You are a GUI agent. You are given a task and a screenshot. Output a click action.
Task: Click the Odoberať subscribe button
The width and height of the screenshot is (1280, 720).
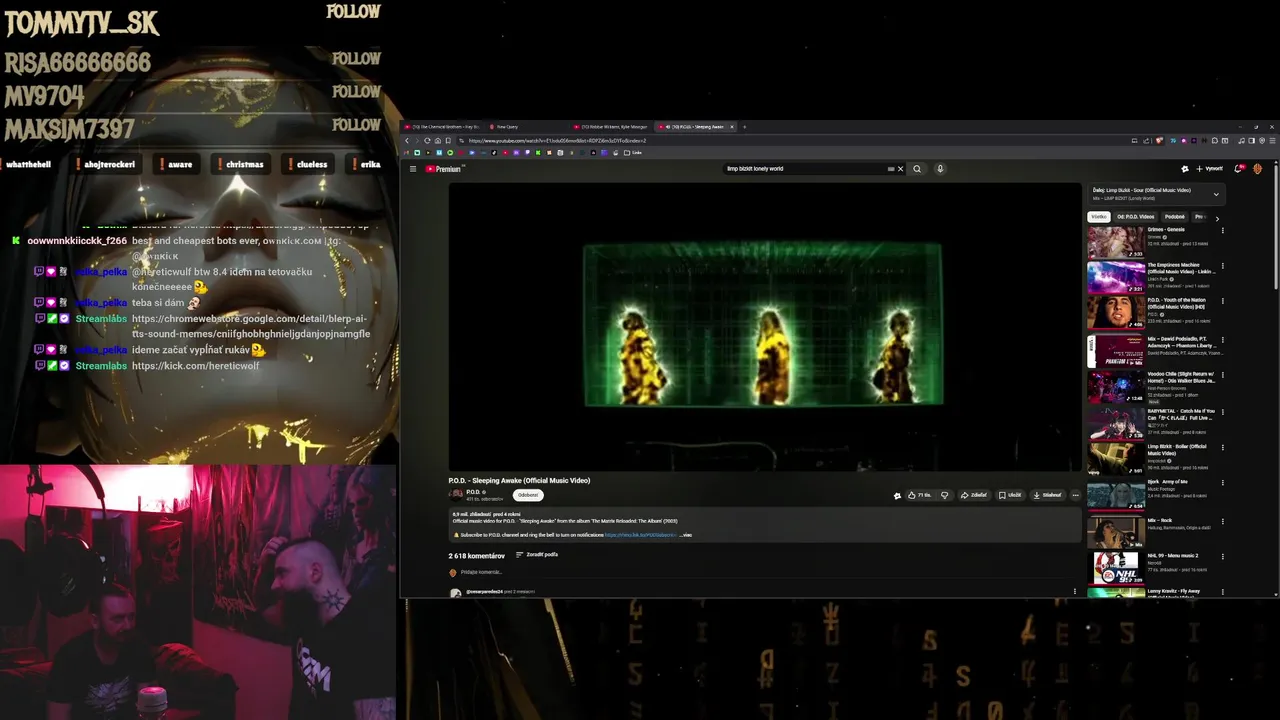click(528, 495)
